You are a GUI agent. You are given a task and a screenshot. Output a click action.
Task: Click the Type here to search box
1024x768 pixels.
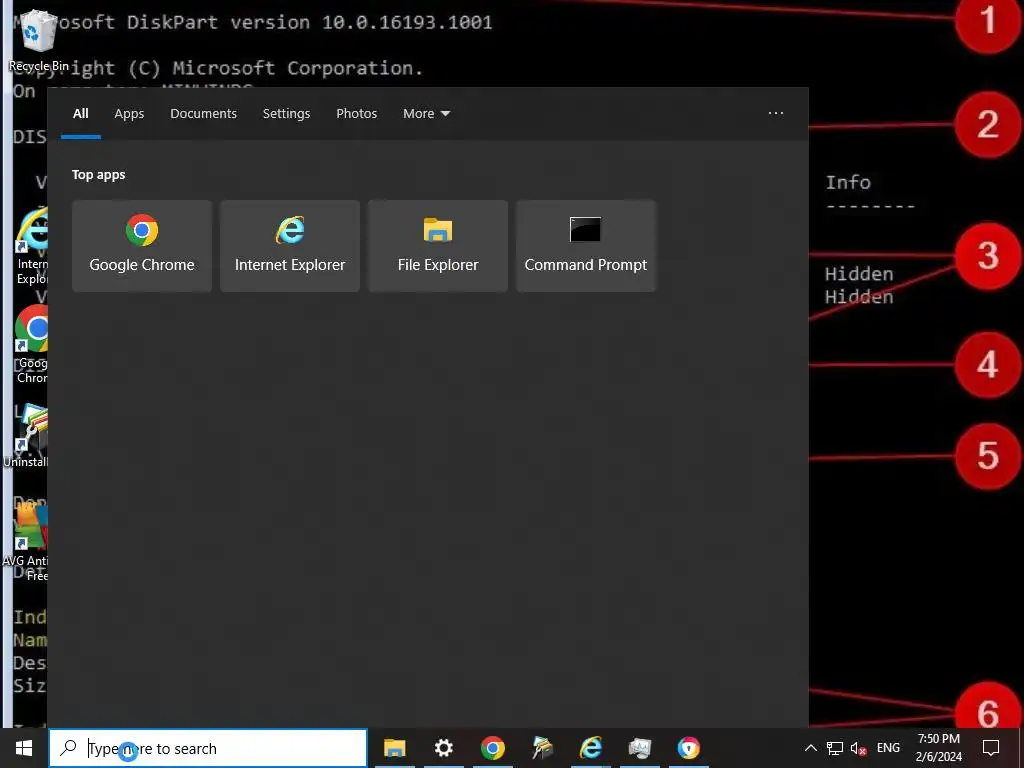[208, 748]
